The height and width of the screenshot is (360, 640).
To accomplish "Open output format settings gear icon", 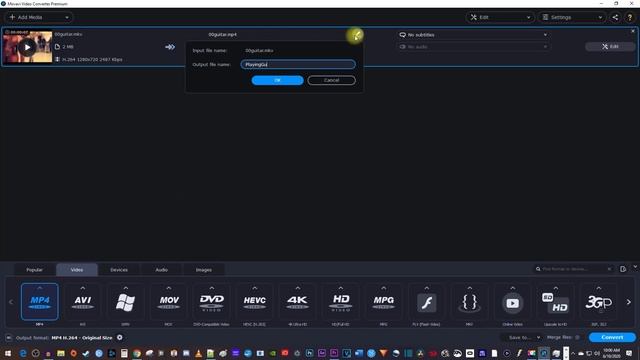I will 120,338.
